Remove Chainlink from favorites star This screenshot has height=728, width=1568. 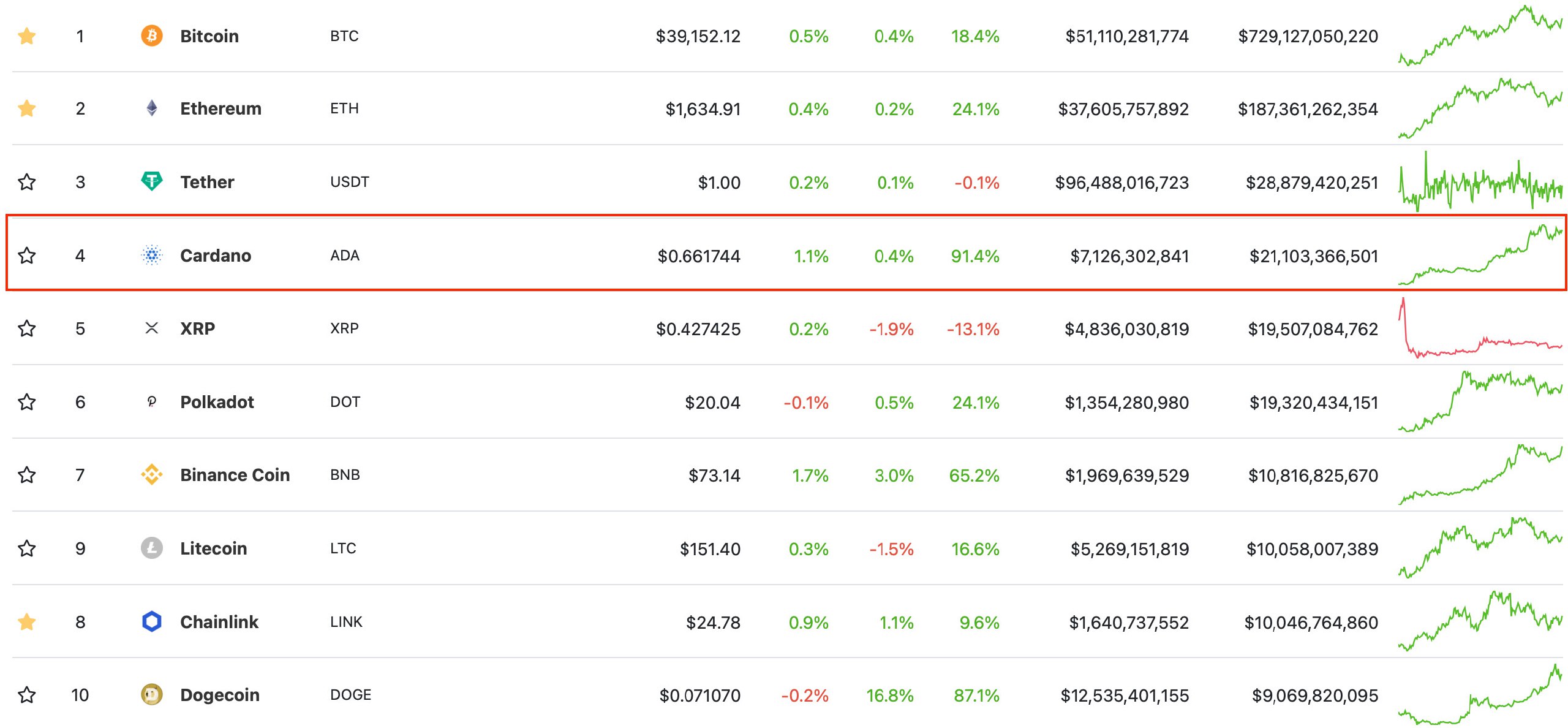coord(27,622)
